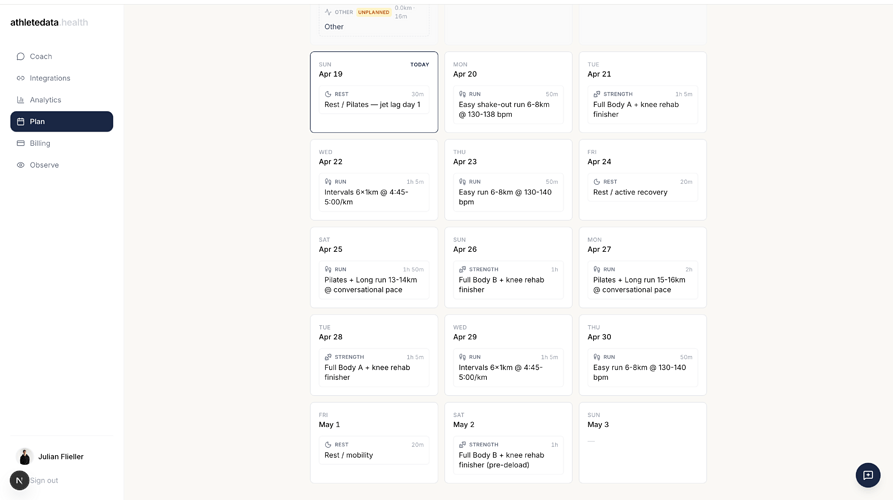
Task: Open Integrations in sidebar
Action: (62, 78)
